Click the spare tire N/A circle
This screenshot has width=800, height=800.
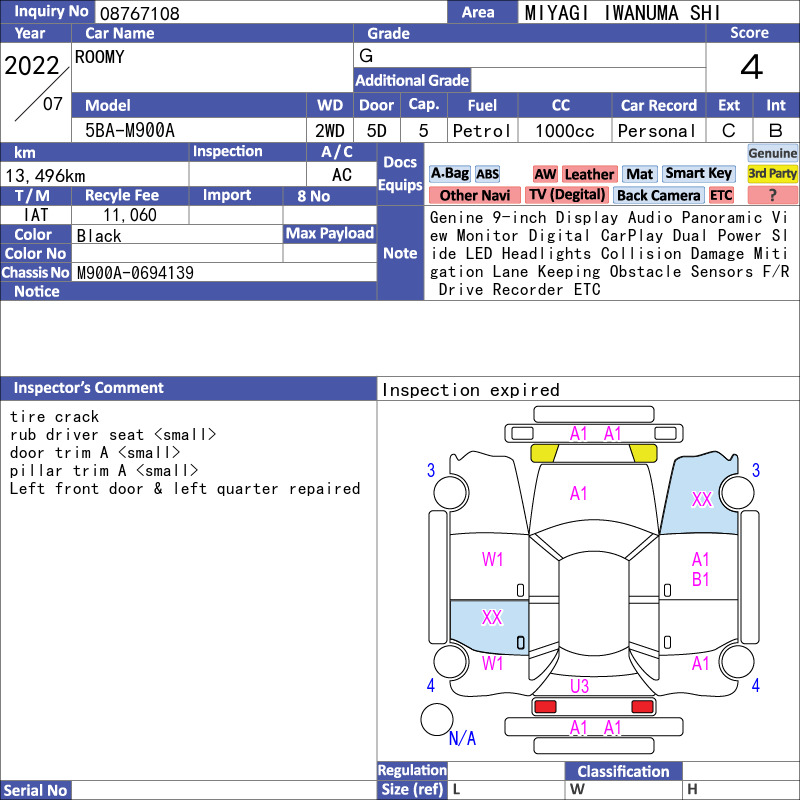[437, 719]
